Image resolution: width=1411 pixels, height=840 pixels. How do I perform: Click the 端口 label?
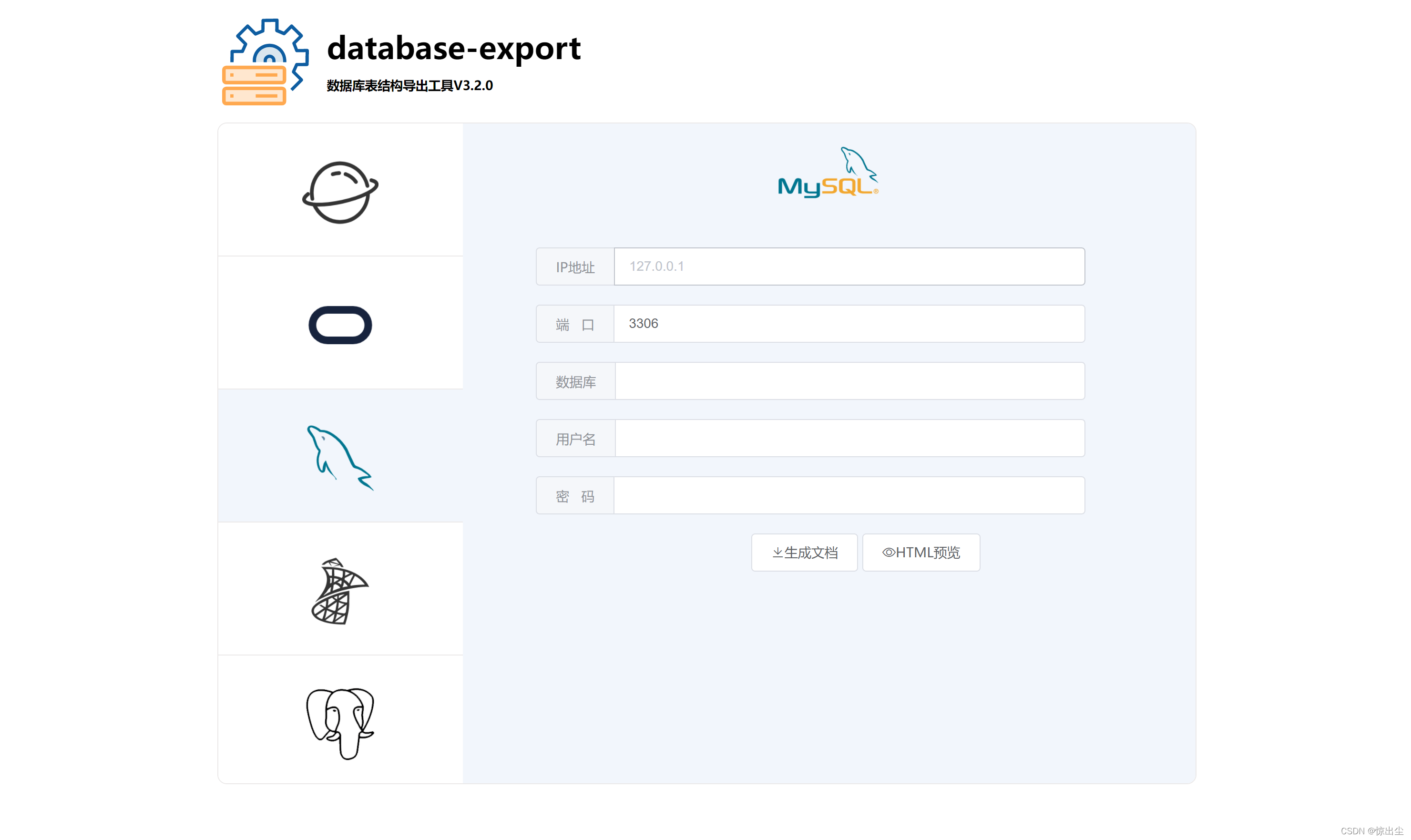(x=575, y=324)
